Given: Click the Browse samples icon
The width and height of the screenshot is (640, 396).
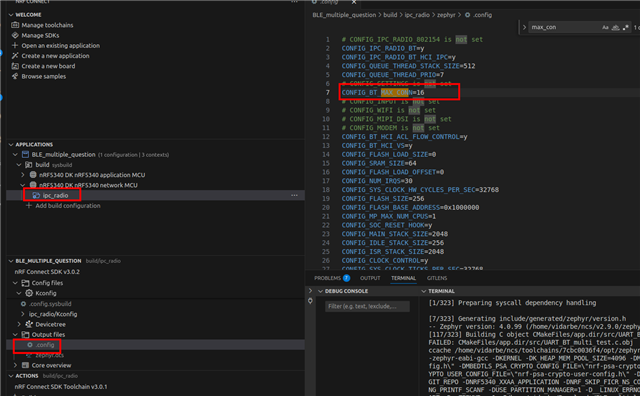Looking at the screenshot, I should (15, 76).
